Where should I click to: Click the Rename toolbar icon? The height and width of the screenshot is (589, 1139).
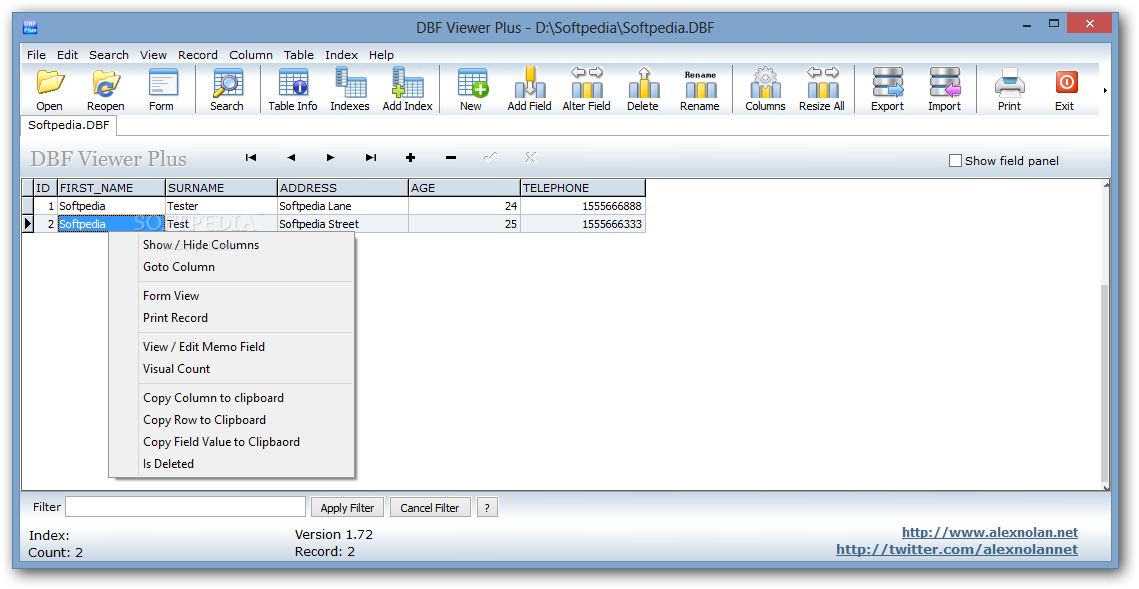click(x=700, y=89)
